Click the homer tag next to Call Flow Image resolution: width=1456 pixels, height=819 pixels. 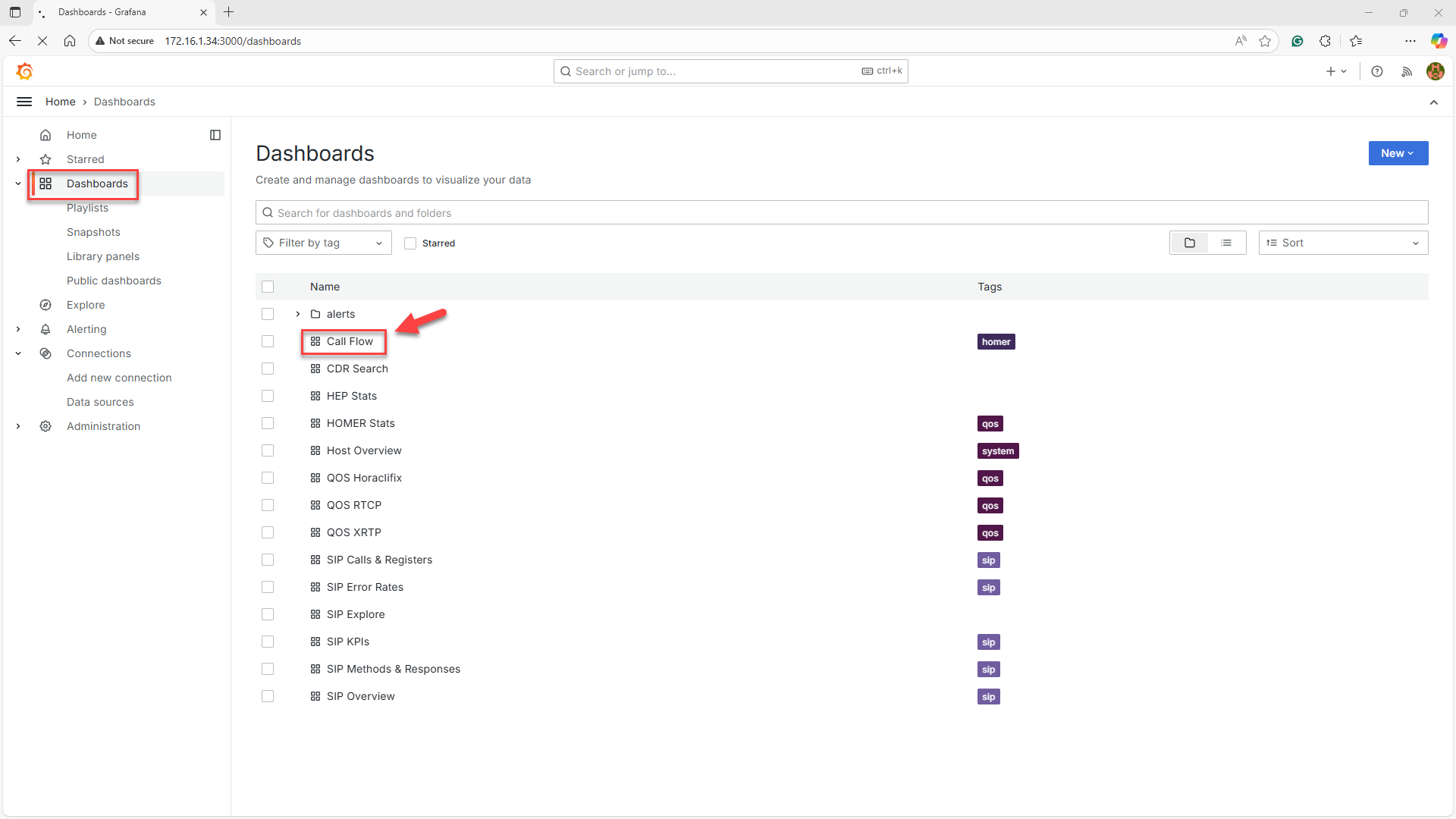click(x=996, y=341)
